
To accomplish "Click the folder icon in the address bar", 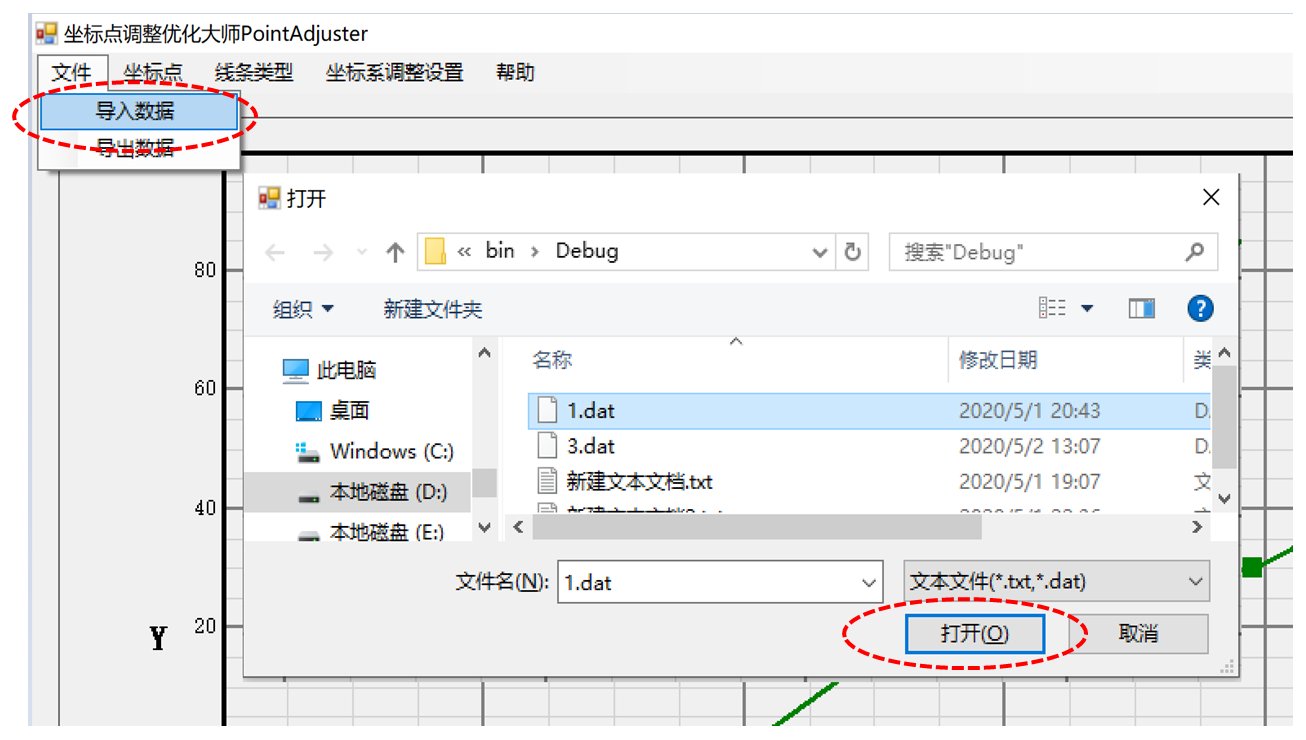I will tap(434, 251).
